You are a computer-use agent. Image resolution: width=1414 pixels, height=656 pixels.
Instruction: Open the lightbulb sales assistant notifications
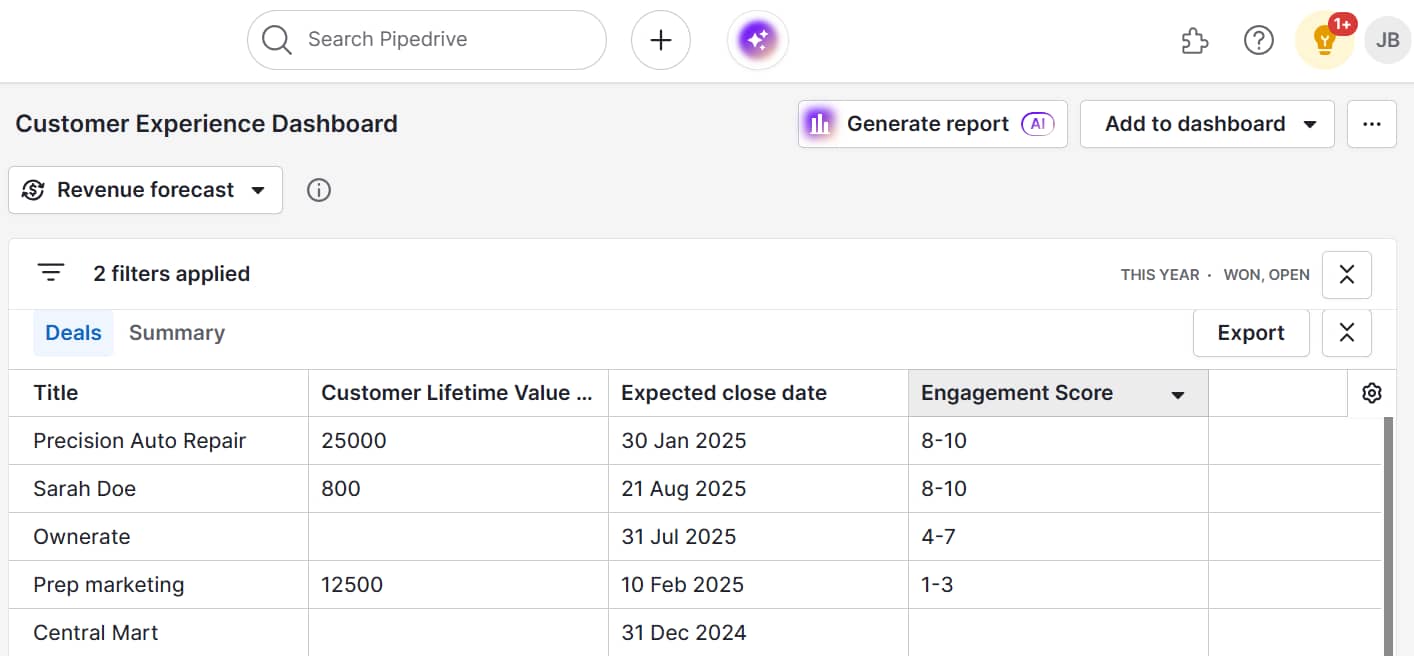[x=1324, y=41]
